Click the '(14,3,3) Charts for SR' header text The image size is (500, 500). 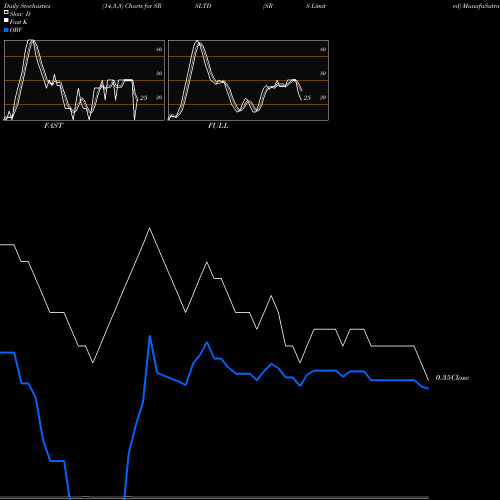click(132, 6)
